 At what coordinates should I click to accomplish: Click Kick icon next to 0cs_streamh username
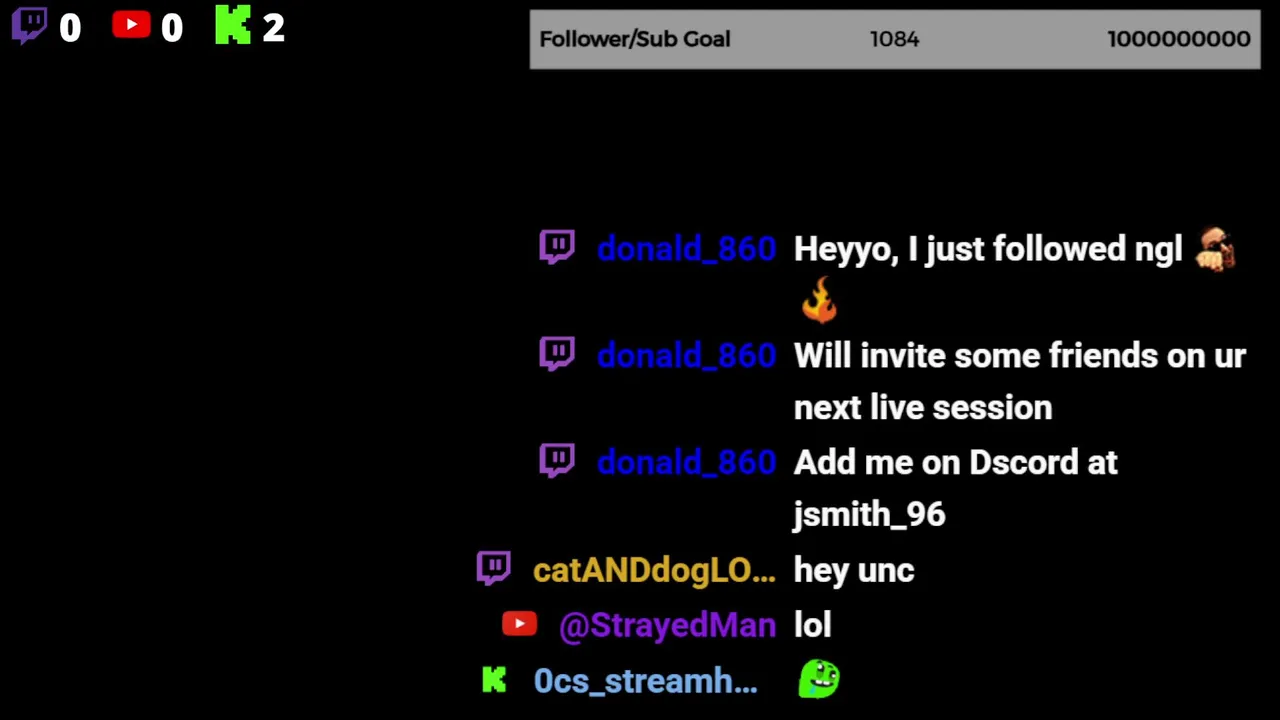494,680
